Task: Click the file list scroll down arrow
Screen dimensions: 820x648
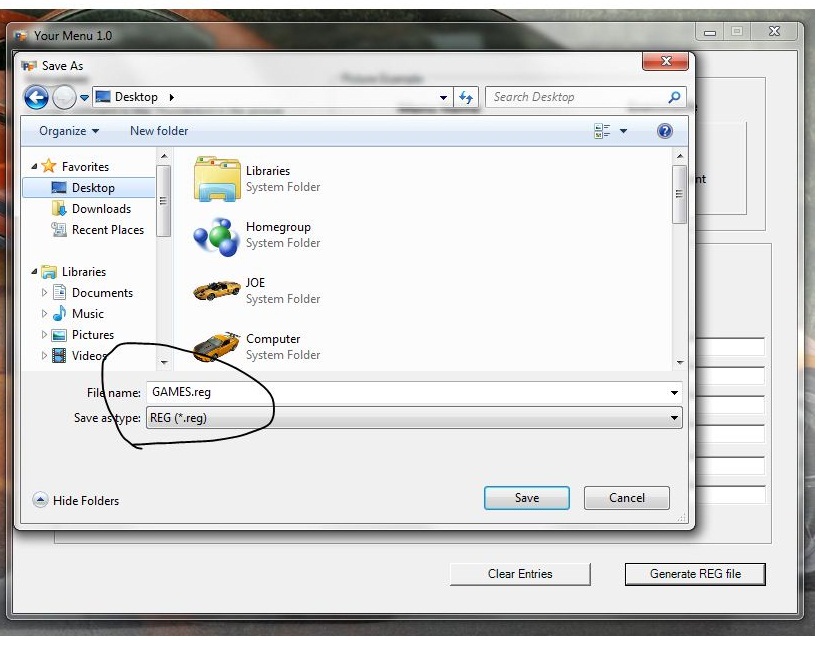Action: click(x=679, y=362)
